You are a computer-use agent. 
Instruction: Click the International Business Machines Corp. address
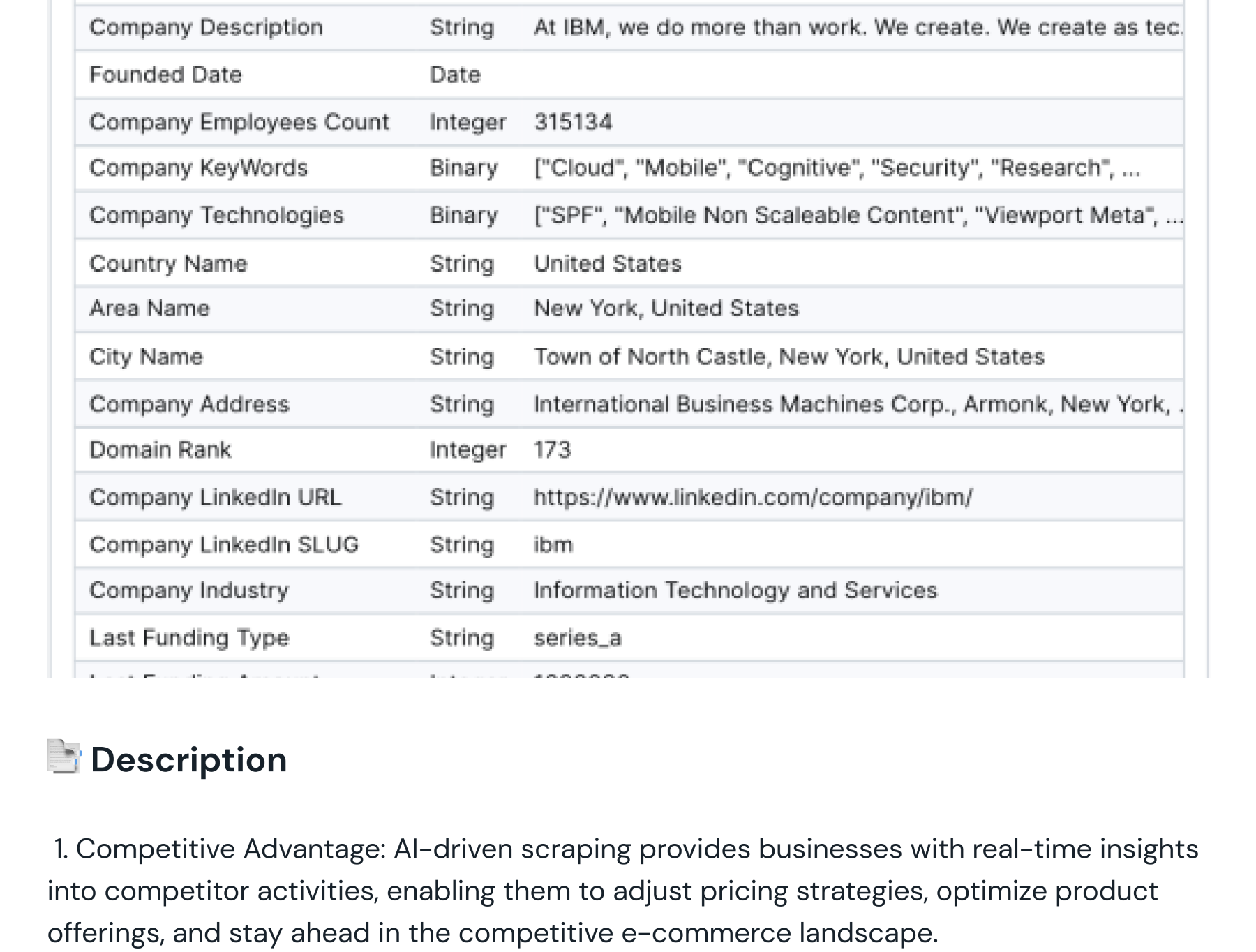(858, 404)
